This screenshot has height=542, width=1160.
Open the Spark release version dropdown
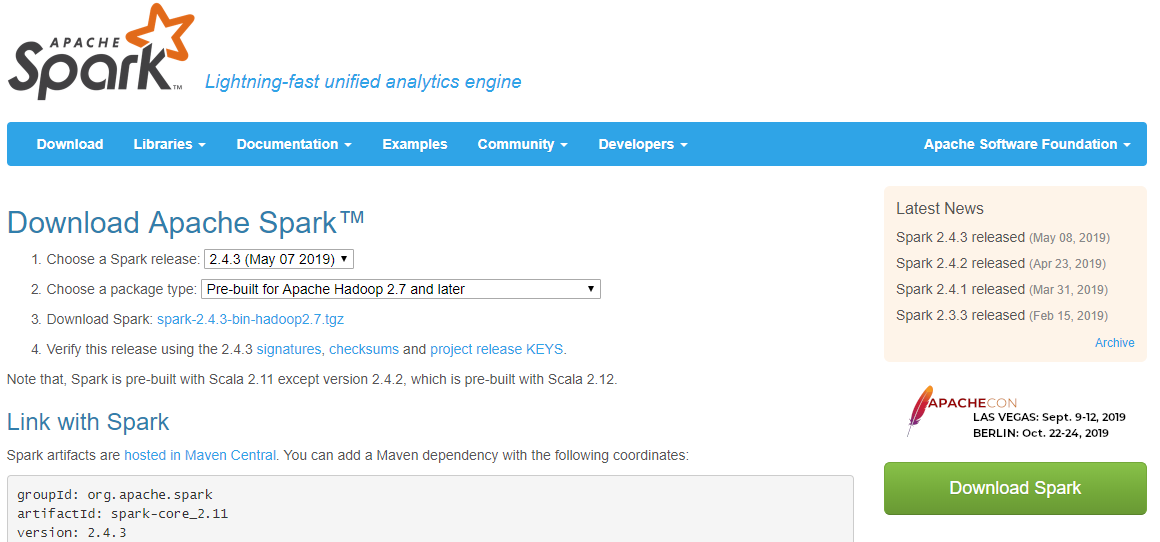[x=279, y=259]
